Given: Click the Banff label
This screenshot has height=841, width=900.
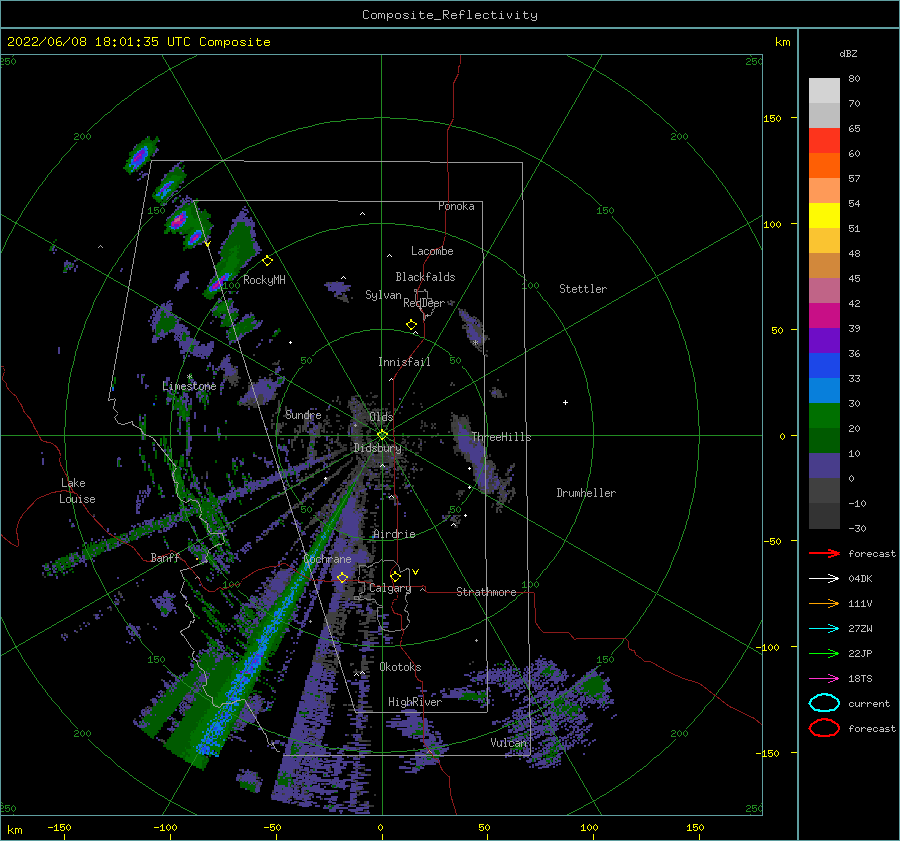Looking at the screenshot, I should (x=165, y=557).
